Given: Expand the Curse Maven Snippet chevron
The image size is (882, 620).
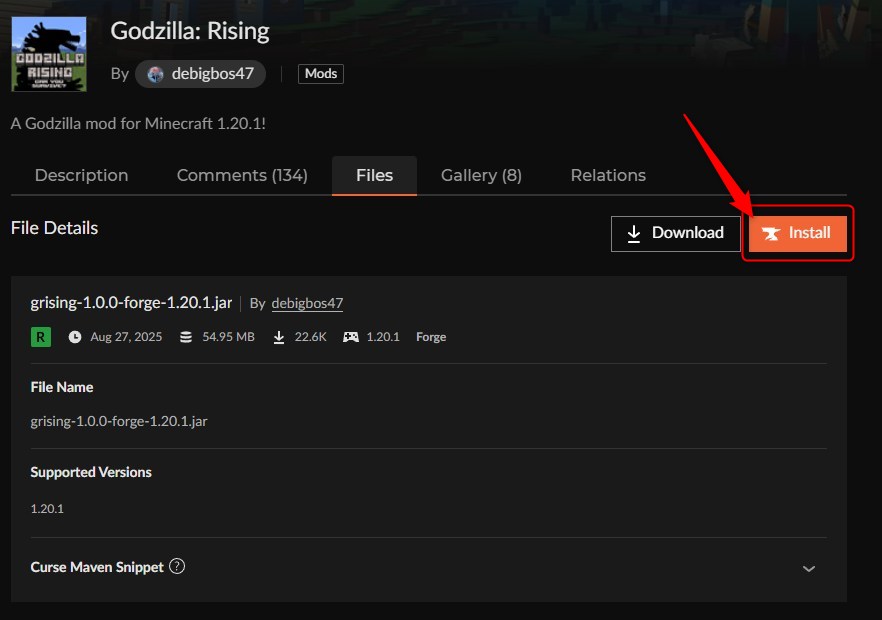Looking at the screenshot, I should [809, 569].
